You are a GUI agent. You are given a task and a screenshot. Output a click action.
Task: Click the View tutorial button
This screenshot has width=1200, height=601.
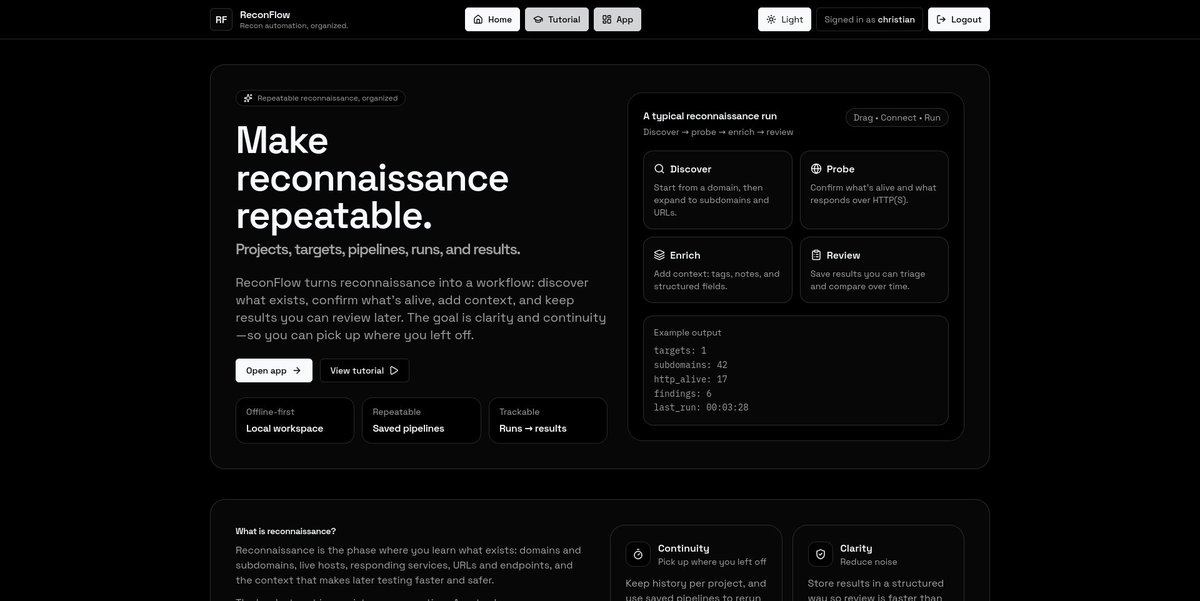[364, 371]
